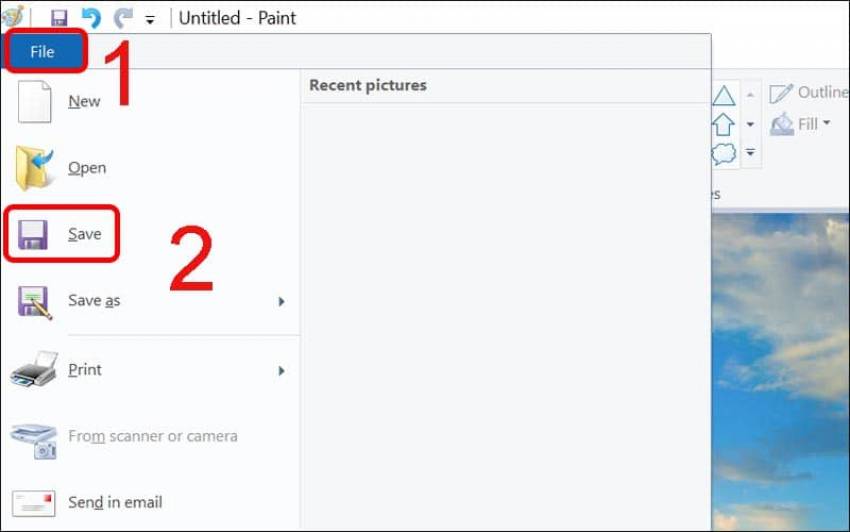Select the cloud callout shape

tap(723, 153)
